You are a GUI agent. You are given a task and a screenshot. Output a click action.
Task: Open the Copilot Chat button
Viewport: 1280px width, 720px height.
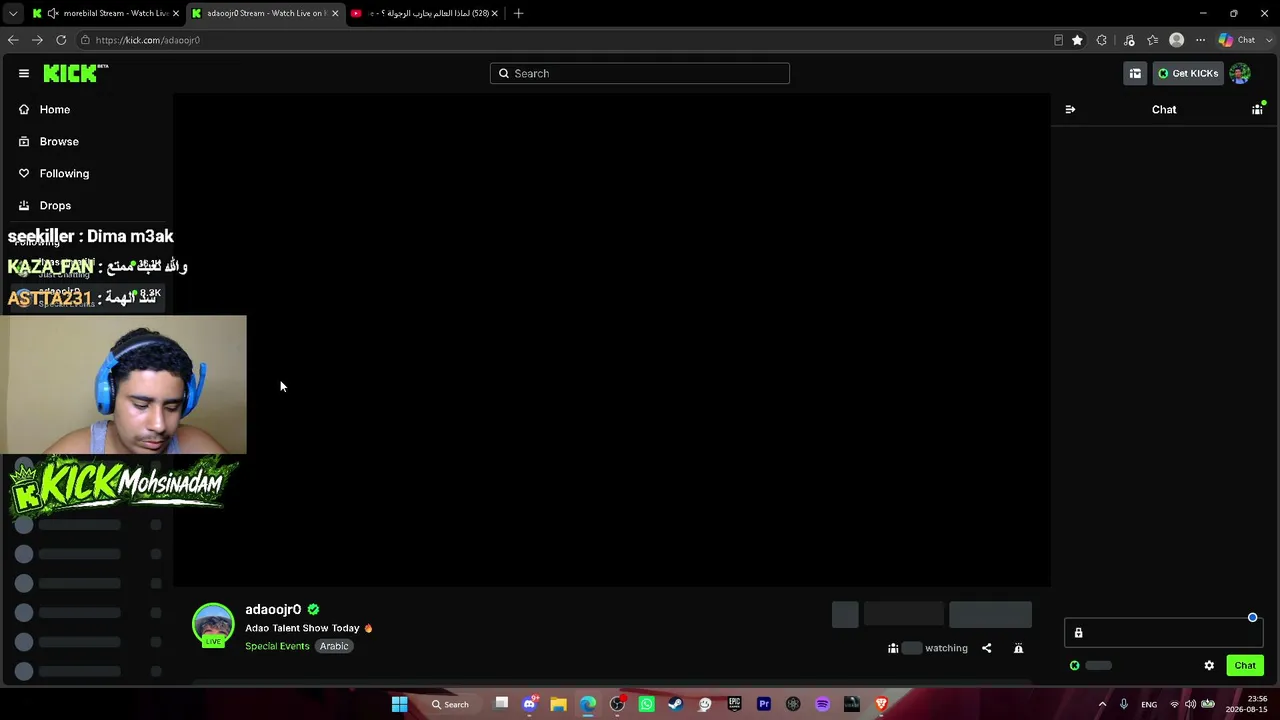coord(1237,40)
